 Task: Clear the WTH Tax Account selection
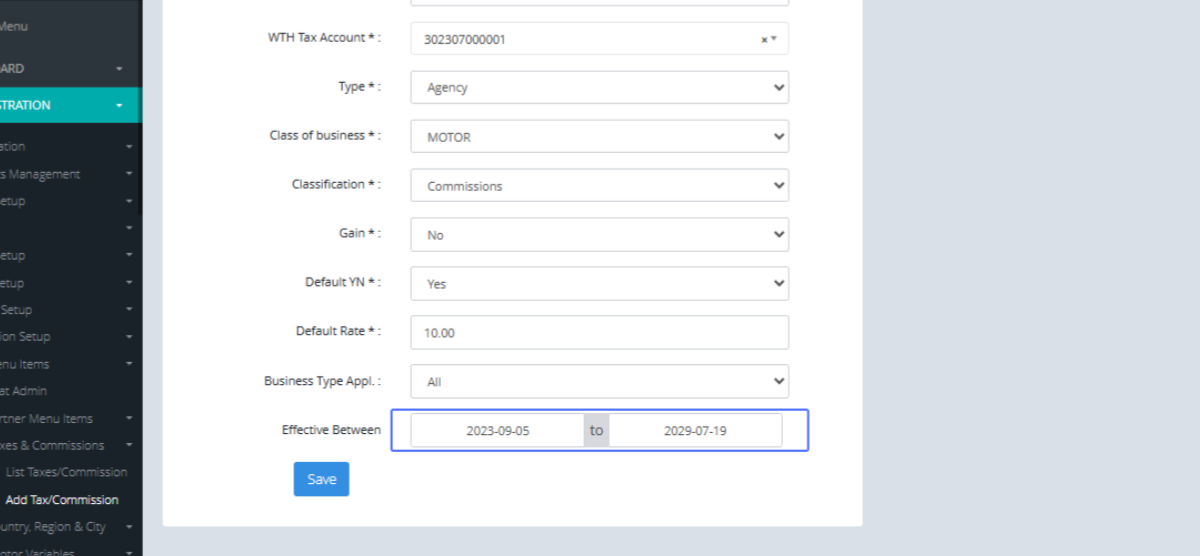[764, 40]
